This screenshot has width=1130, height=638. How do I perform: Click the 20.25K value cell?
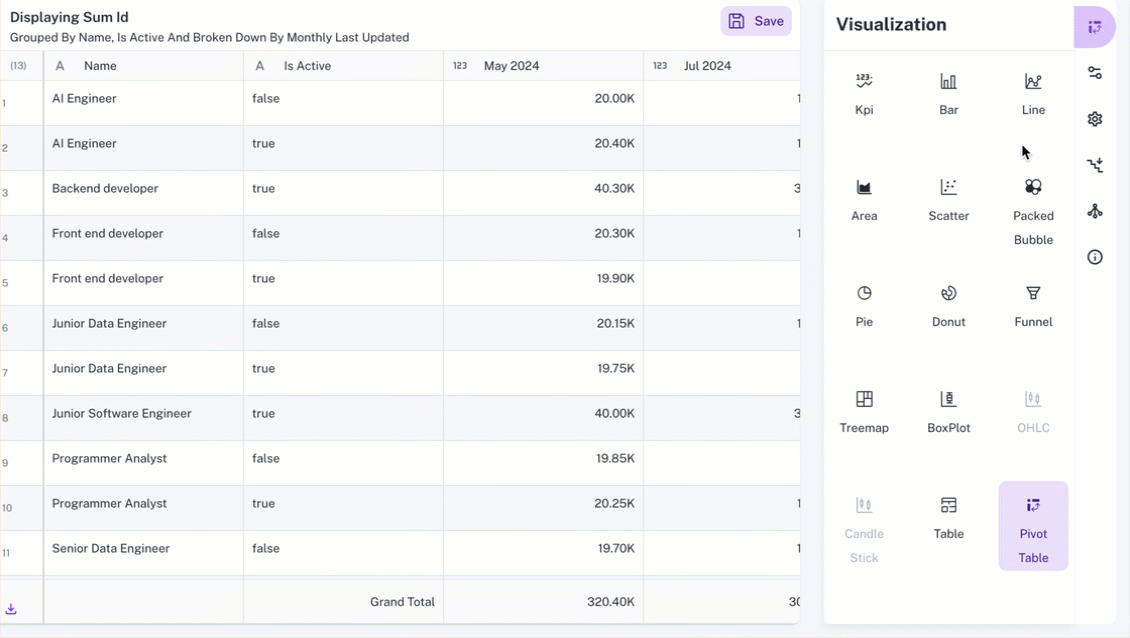tap(543, 508)
